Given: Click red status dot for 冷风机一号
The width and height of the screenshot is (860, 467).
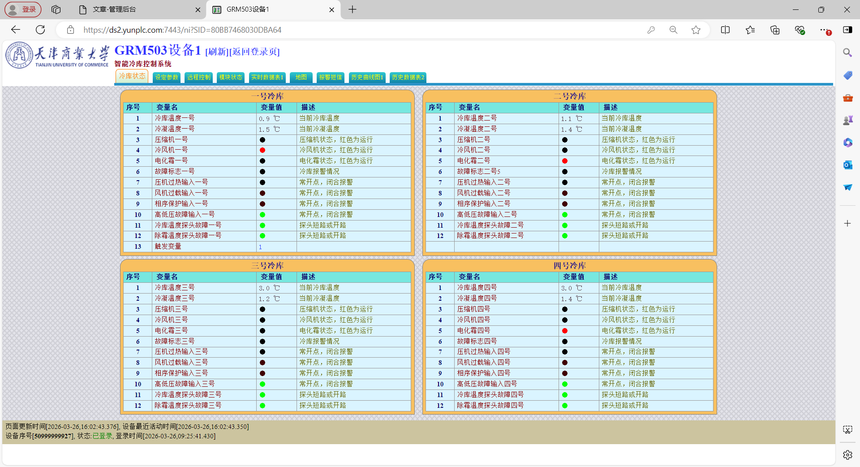Looking at the screenshot, I should [x=262, y=150].
